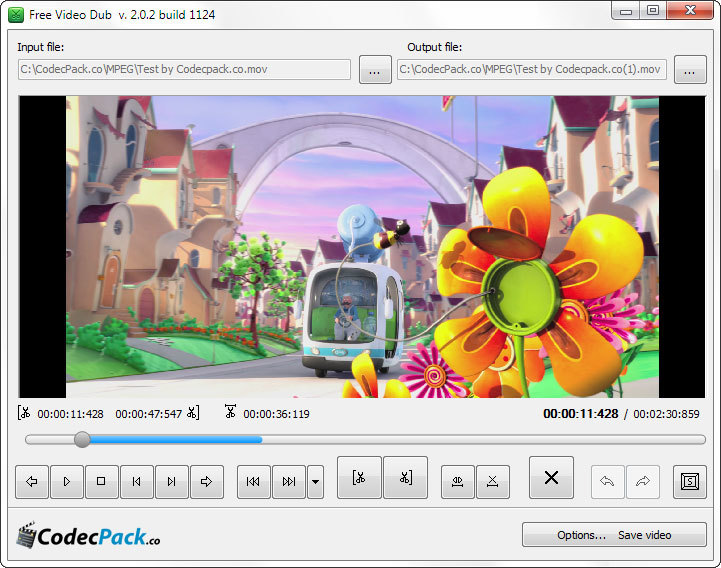
Task: Click the selection start scissors icon by the times
Action: 24,413
